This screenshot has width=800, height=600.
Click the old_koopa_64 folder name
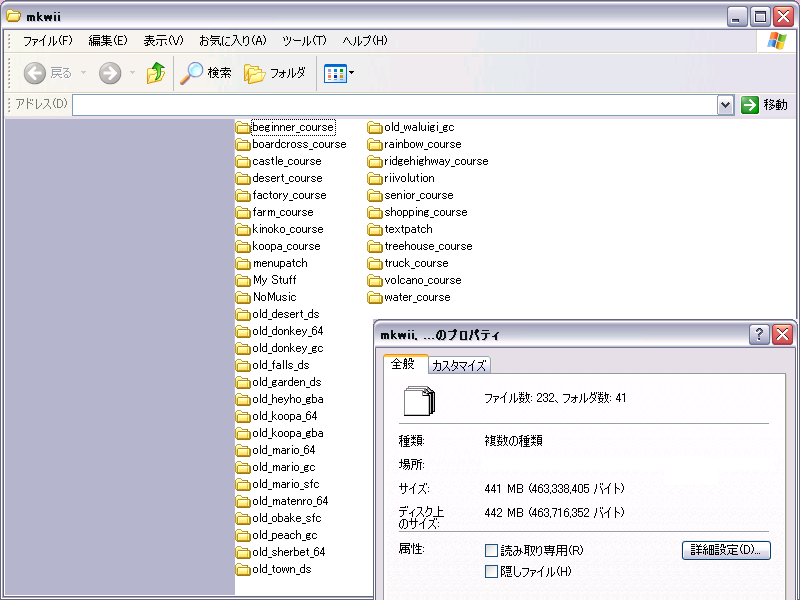pyautogui.click(x=285, y=416)
